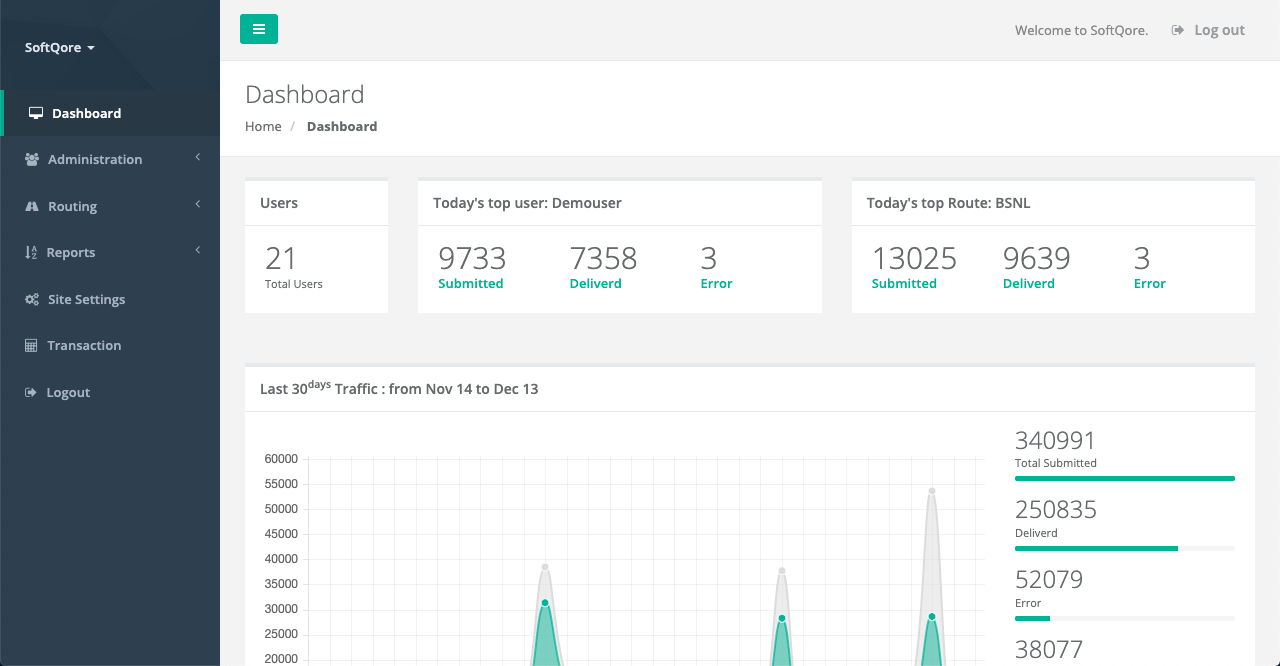This screenshot has width=1280, height=666.
Task: Click the Error progress bar in traffic panel
Action: 1125,619
